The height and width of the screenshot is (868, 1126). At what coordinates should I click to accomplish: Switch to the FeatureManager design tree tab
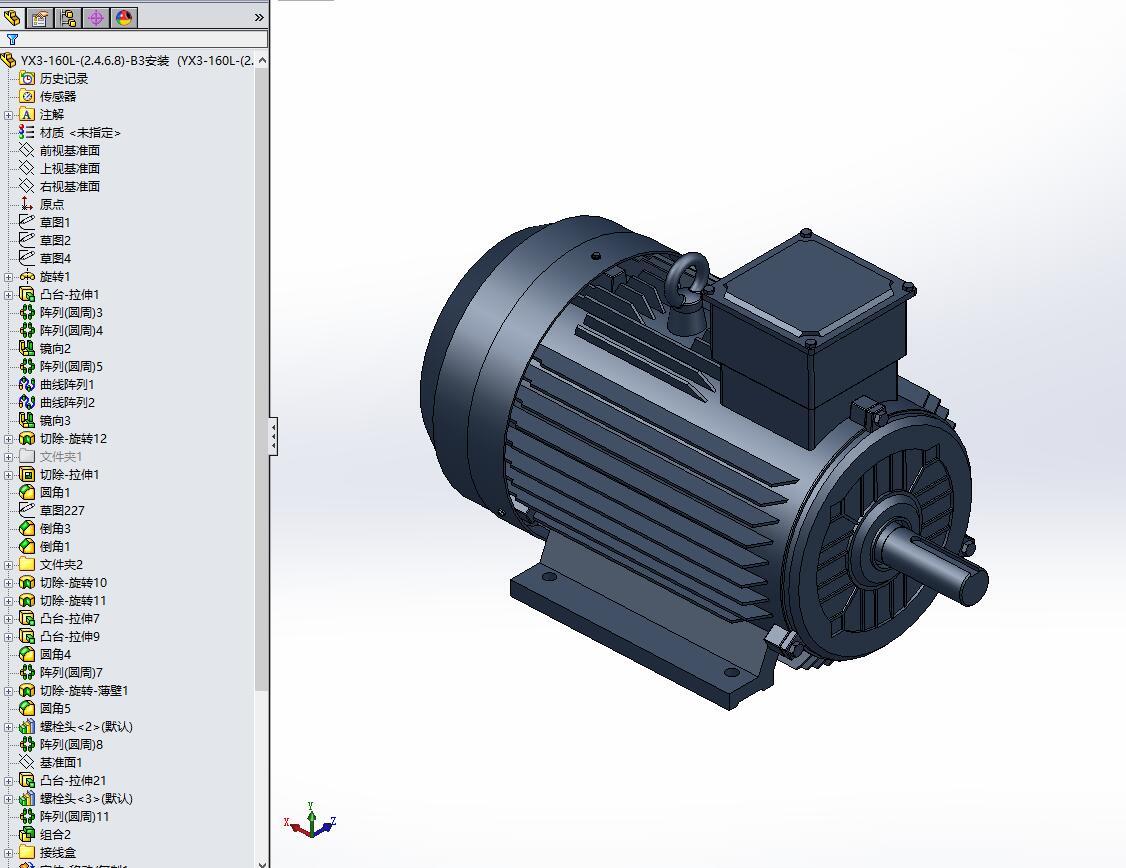click(12, 17)
